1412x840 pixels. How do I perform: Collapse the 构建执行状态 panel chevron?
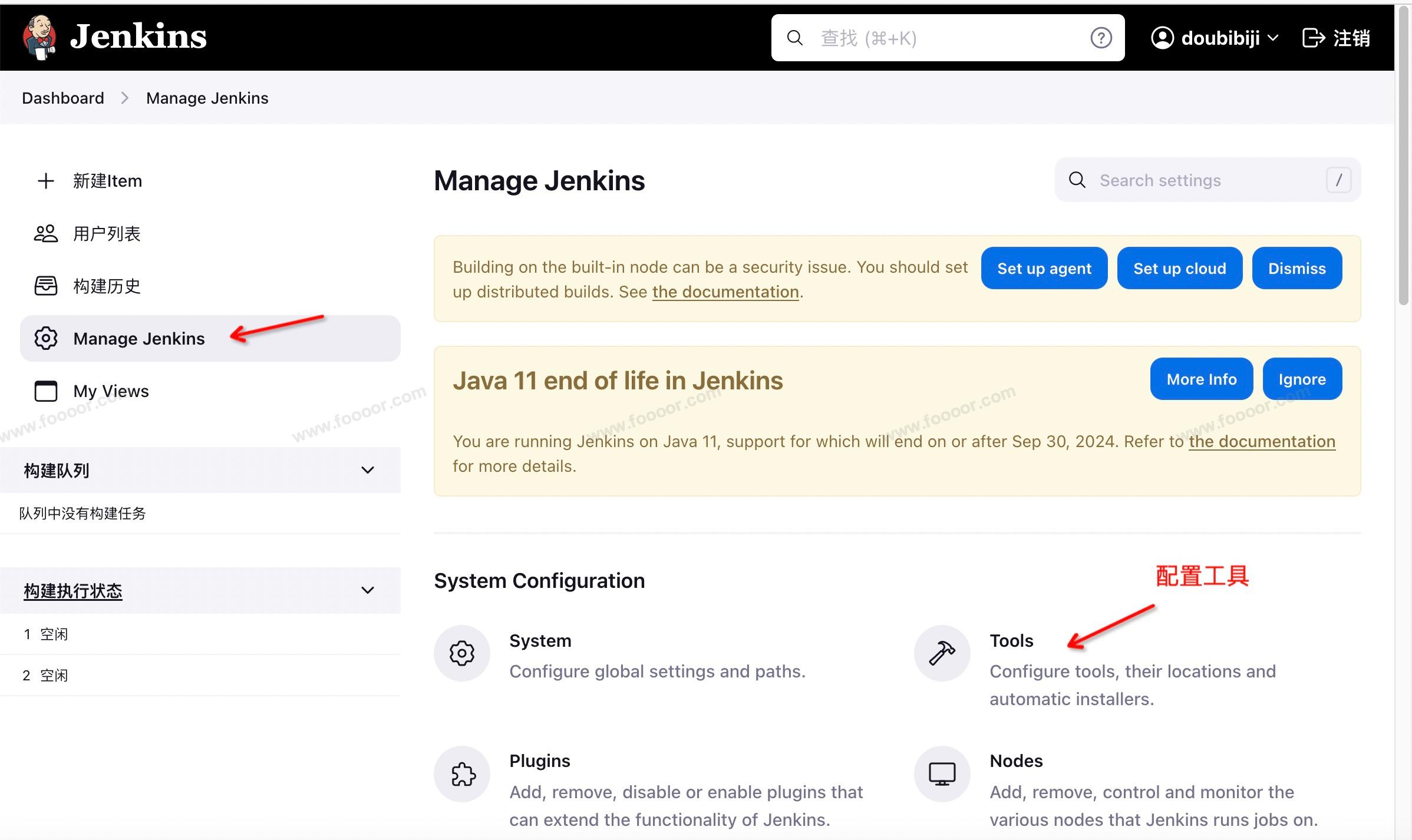368,590
